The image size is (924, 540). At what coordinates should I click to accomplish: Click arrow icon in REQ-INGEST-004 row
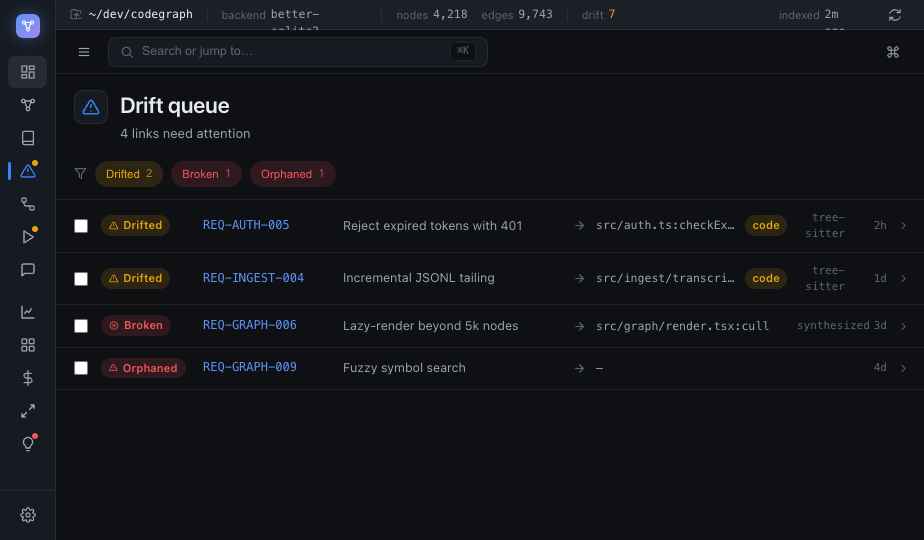coord(579,278)
